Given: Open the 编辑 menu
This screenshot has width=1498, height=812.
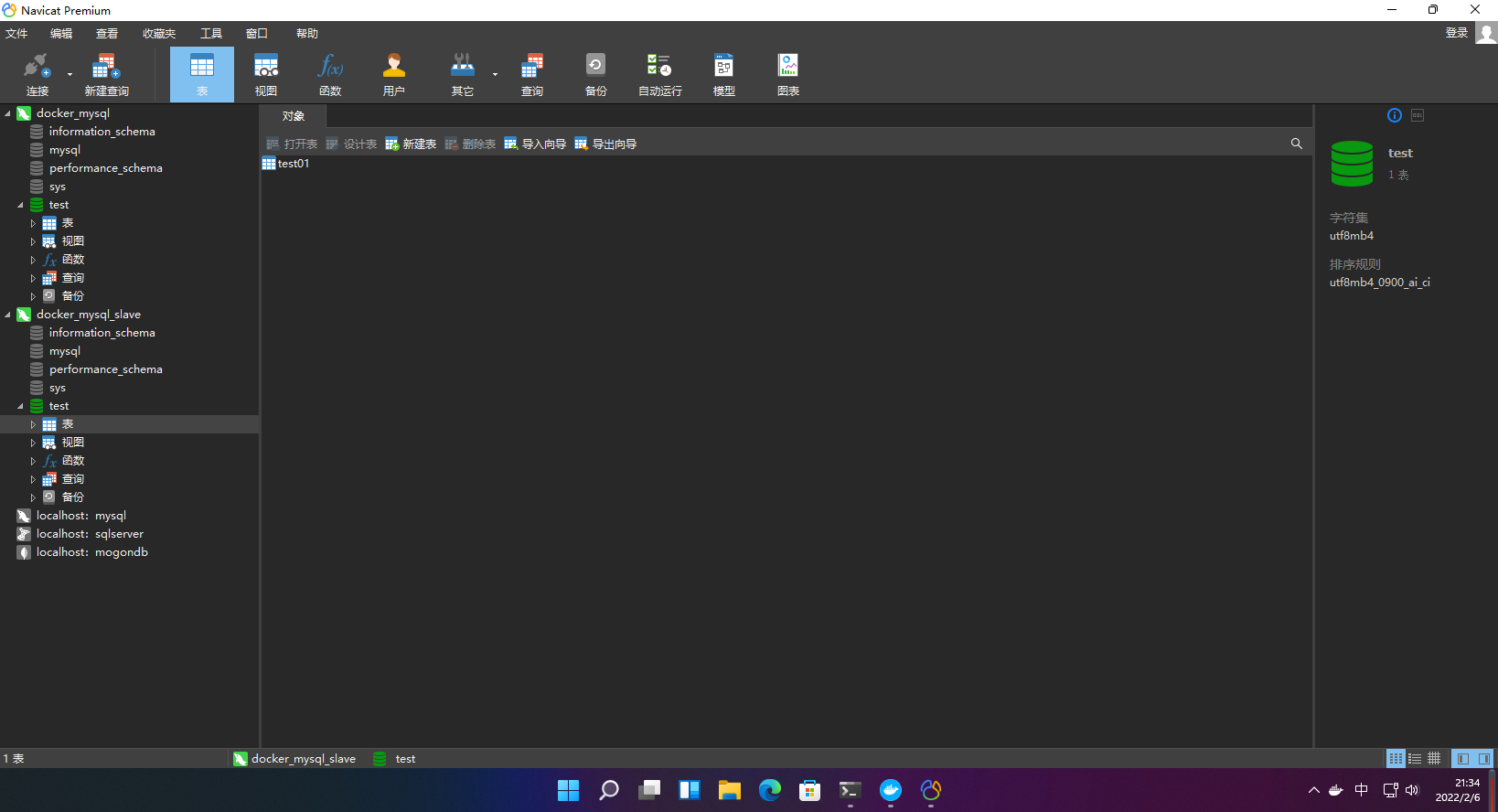Looking at the screenshot, I should [61, 33].
